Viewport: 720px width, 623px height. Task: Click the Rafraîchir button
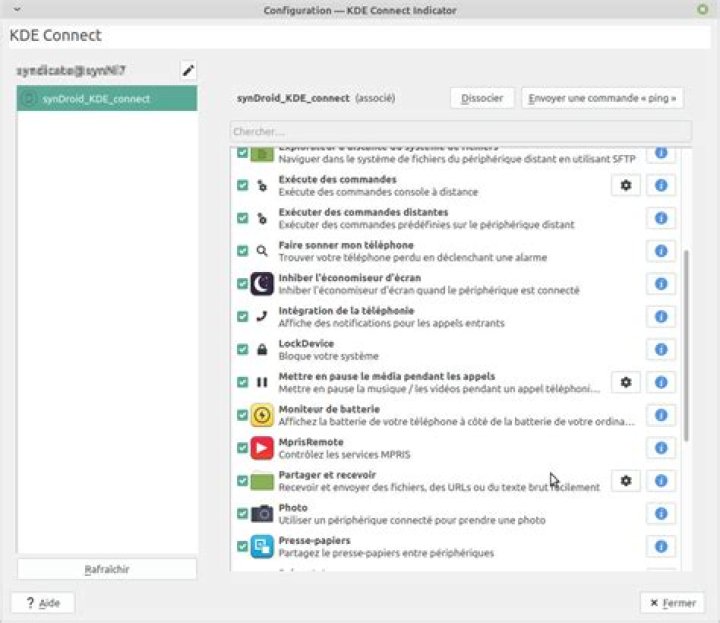pyautogui.click(x=107, y=569)
